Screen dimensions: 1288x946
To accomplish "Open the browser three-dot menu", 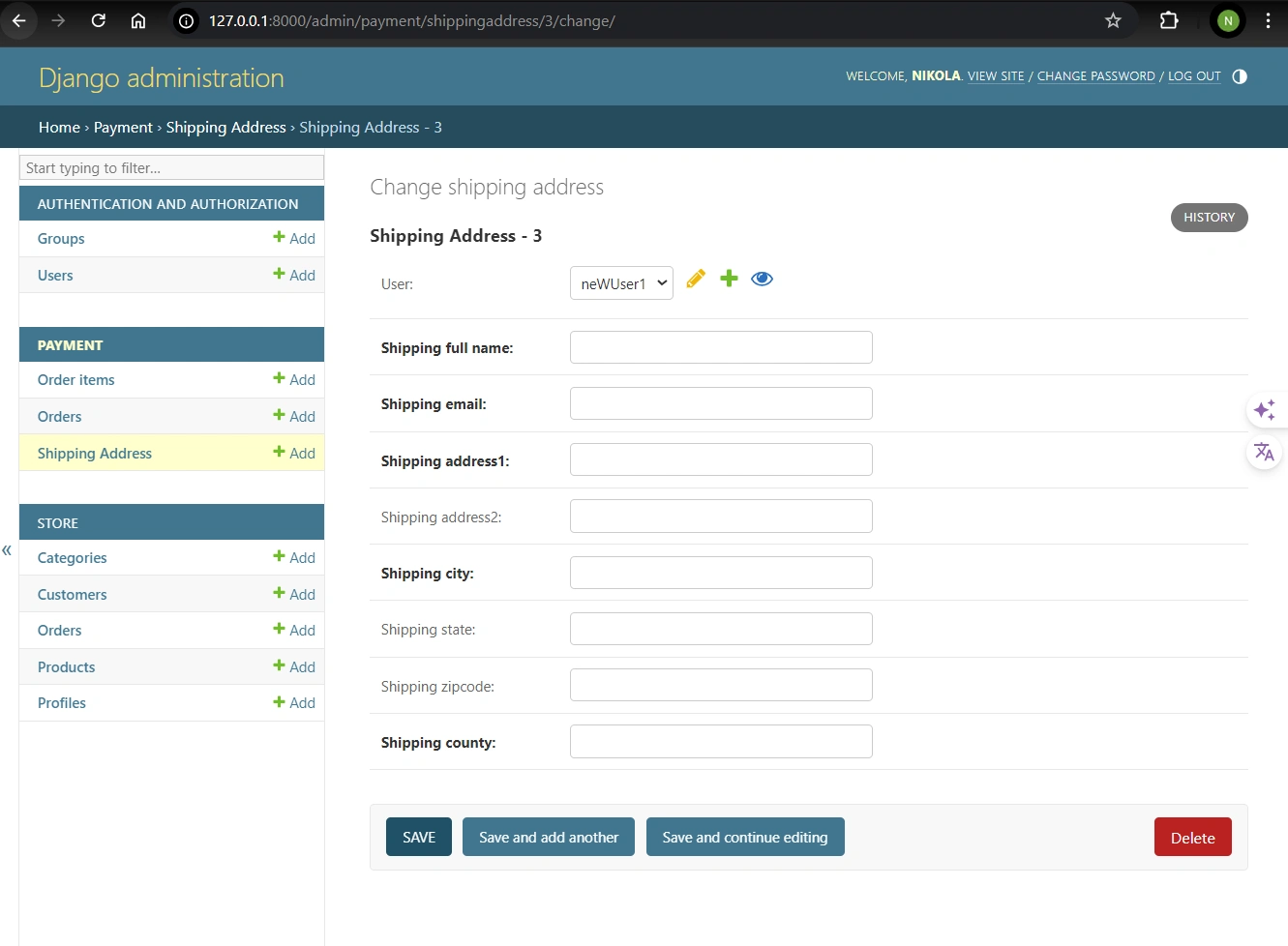I will click(1268, 20).
